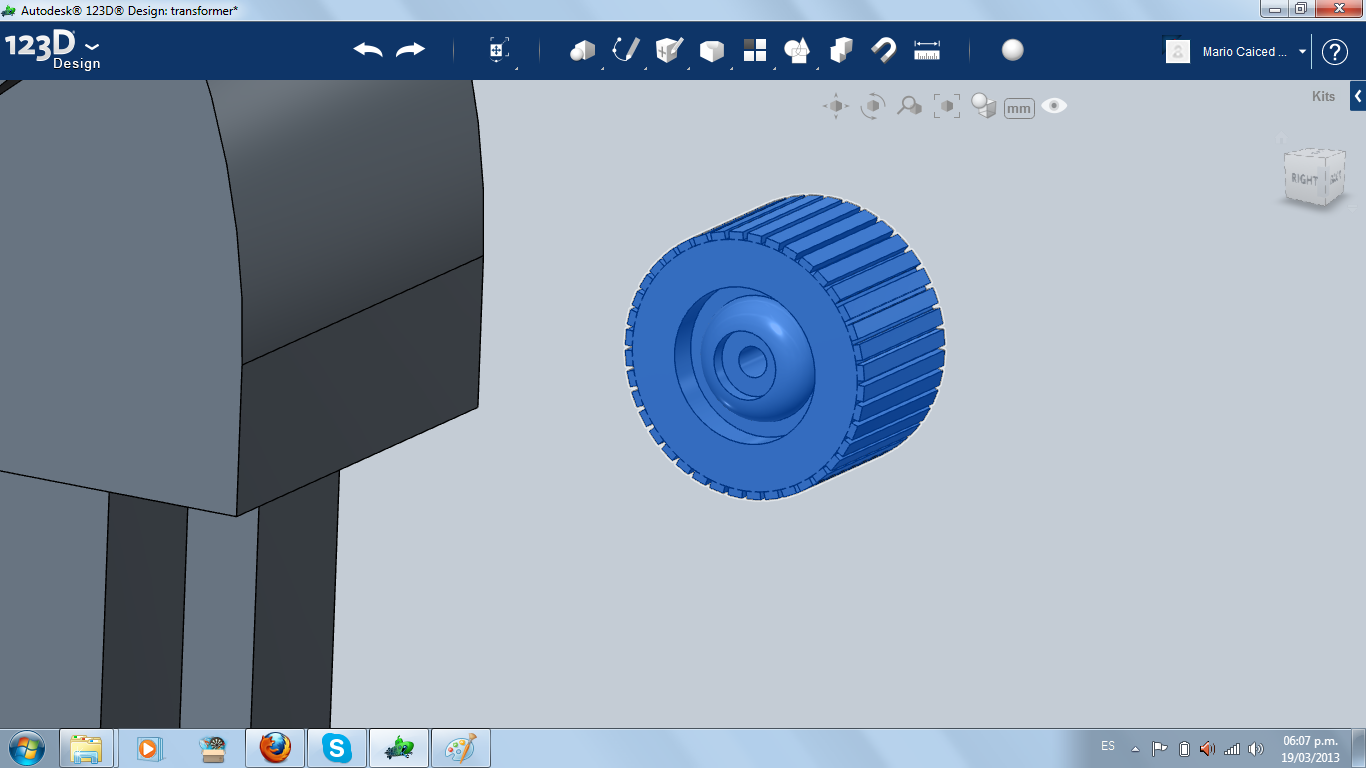Change units with the mm button

tap(1019, 108)
